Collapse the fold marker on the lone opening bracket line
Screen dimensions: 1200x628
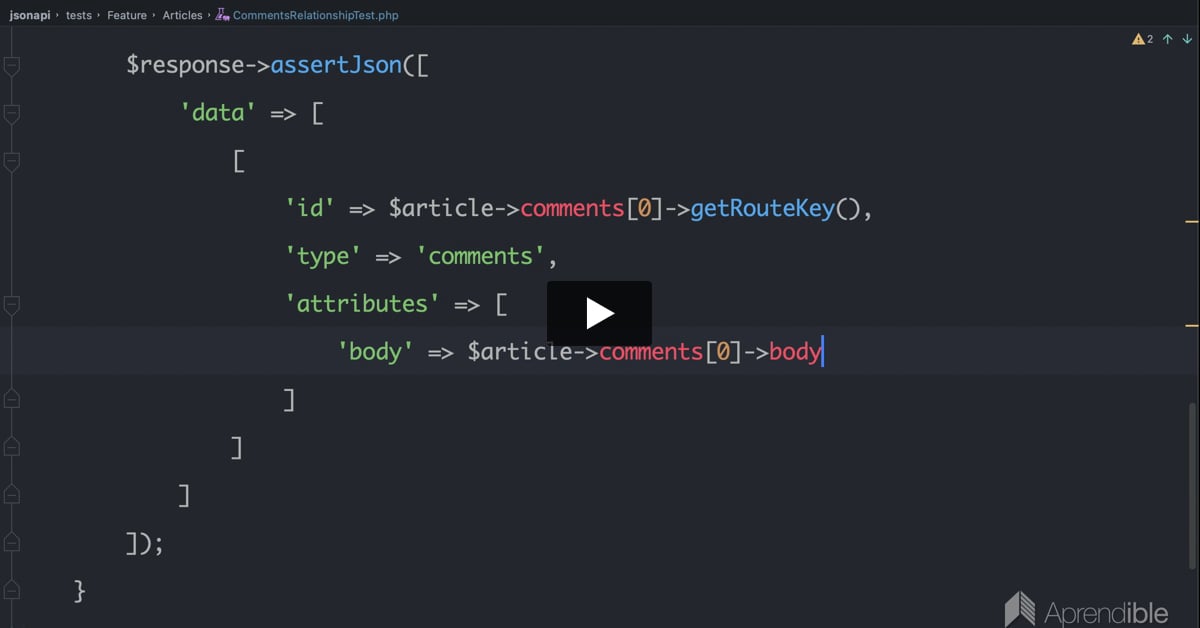[x=12, y=162]
